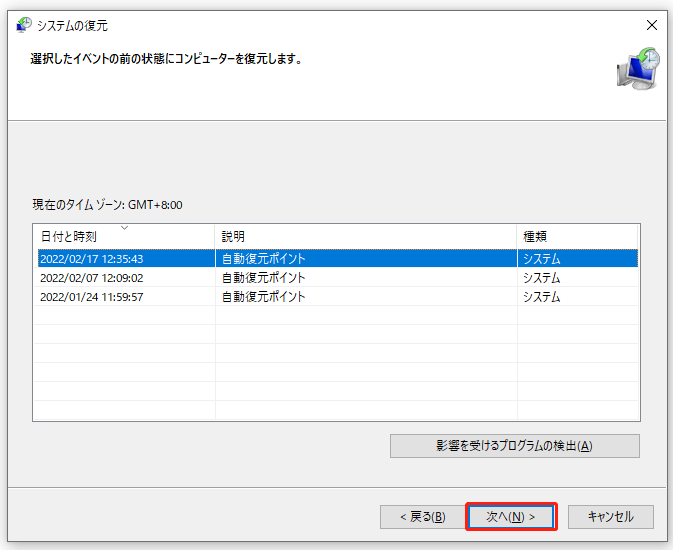This screenshot has width=673, height=550.
Task: Select restore point 2022/01/24 11:59:57
Action: click(338, 297)
